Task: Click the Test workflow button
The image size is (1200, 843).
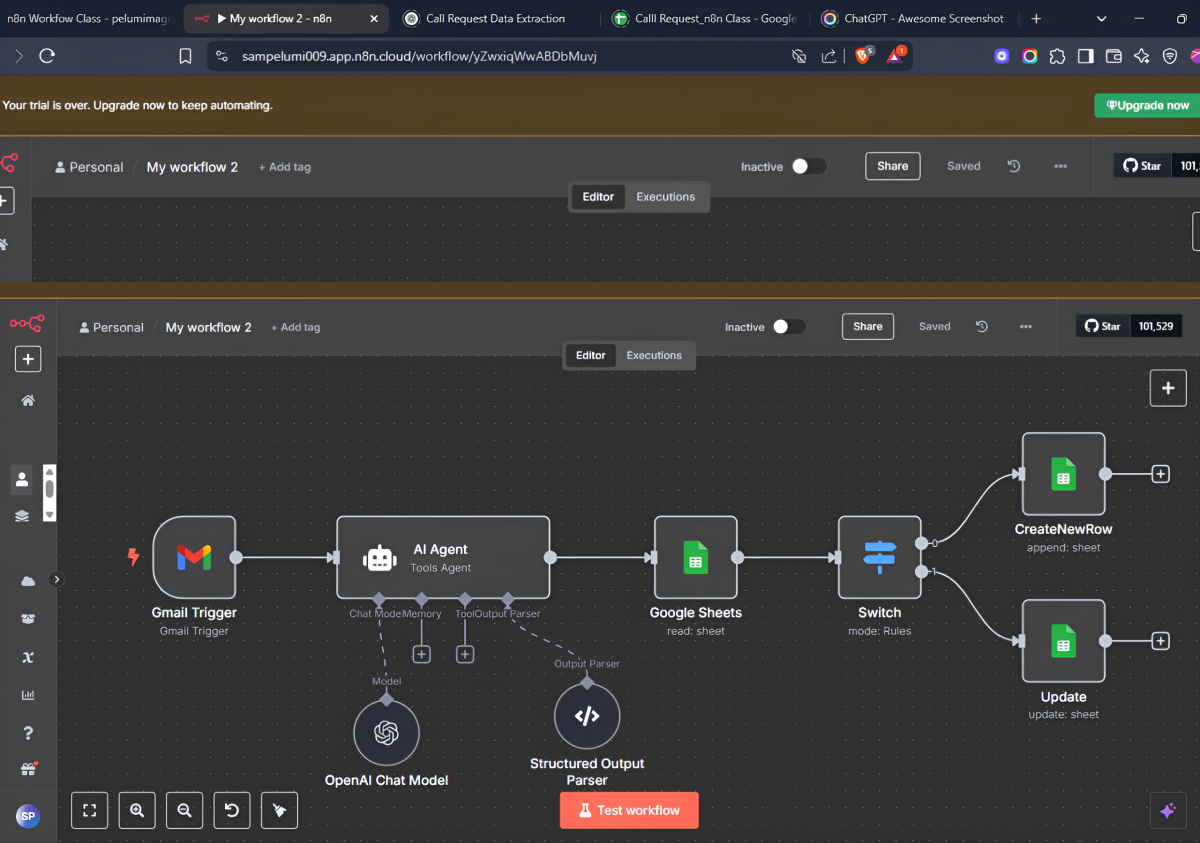Action: tap(629, 810)
